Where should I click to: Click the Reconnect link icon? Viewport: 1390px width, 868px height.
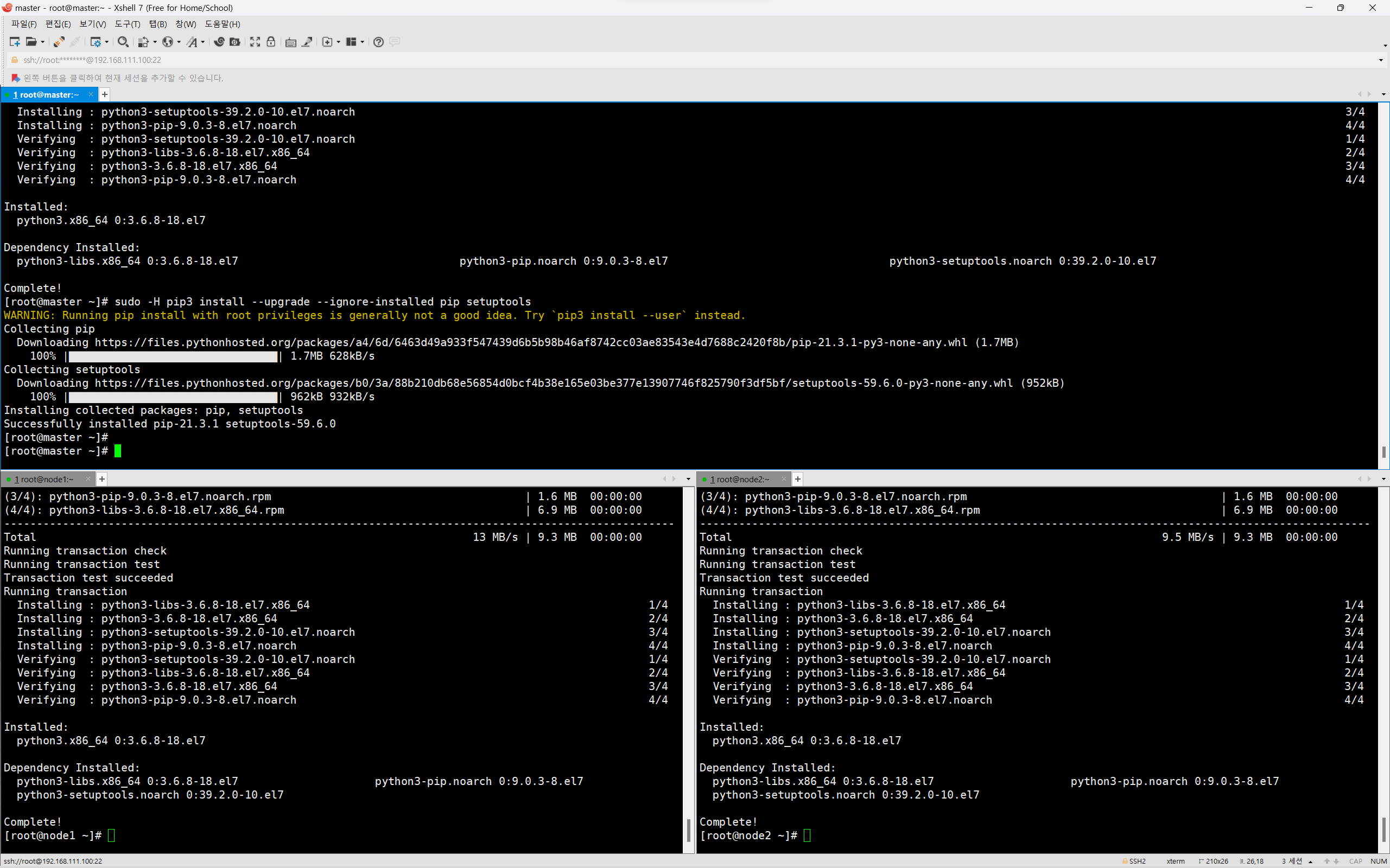pyautogui.click(x=59, y=42)
